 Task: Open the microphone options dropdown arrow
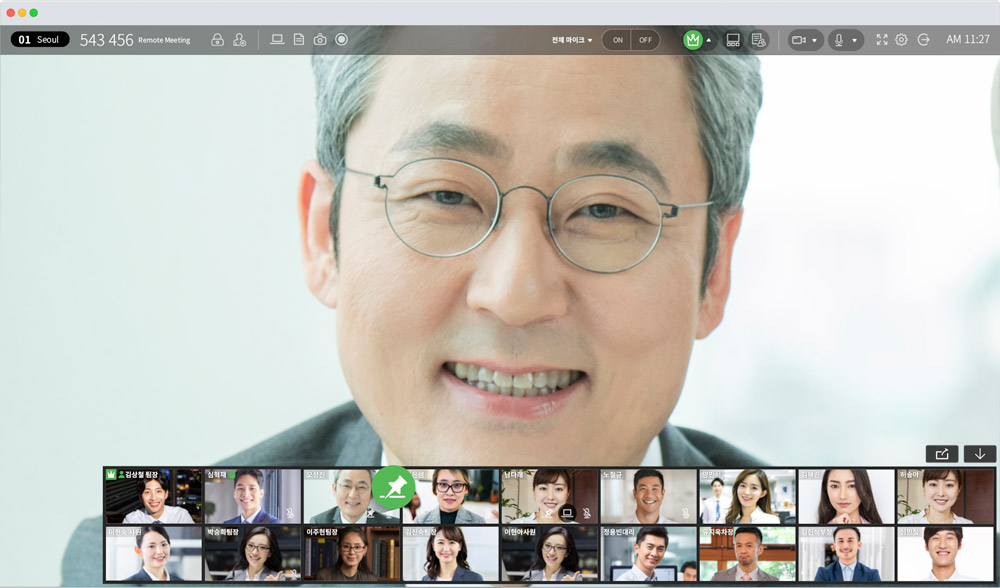tap(855, 41)
